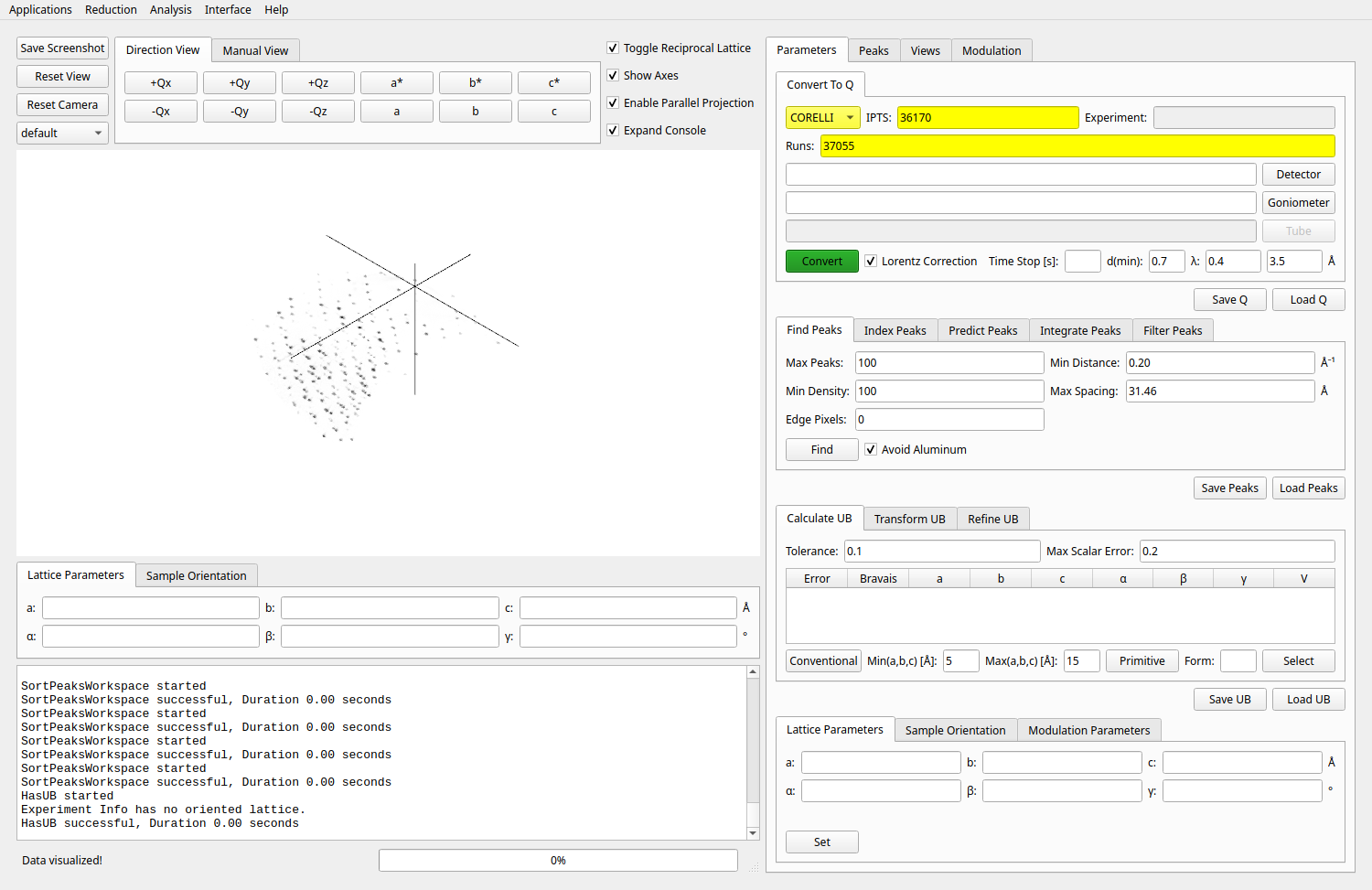The image size is (1372, 890).
Task: Click the Goniometer button
Action: click(x=1299, y=203)
